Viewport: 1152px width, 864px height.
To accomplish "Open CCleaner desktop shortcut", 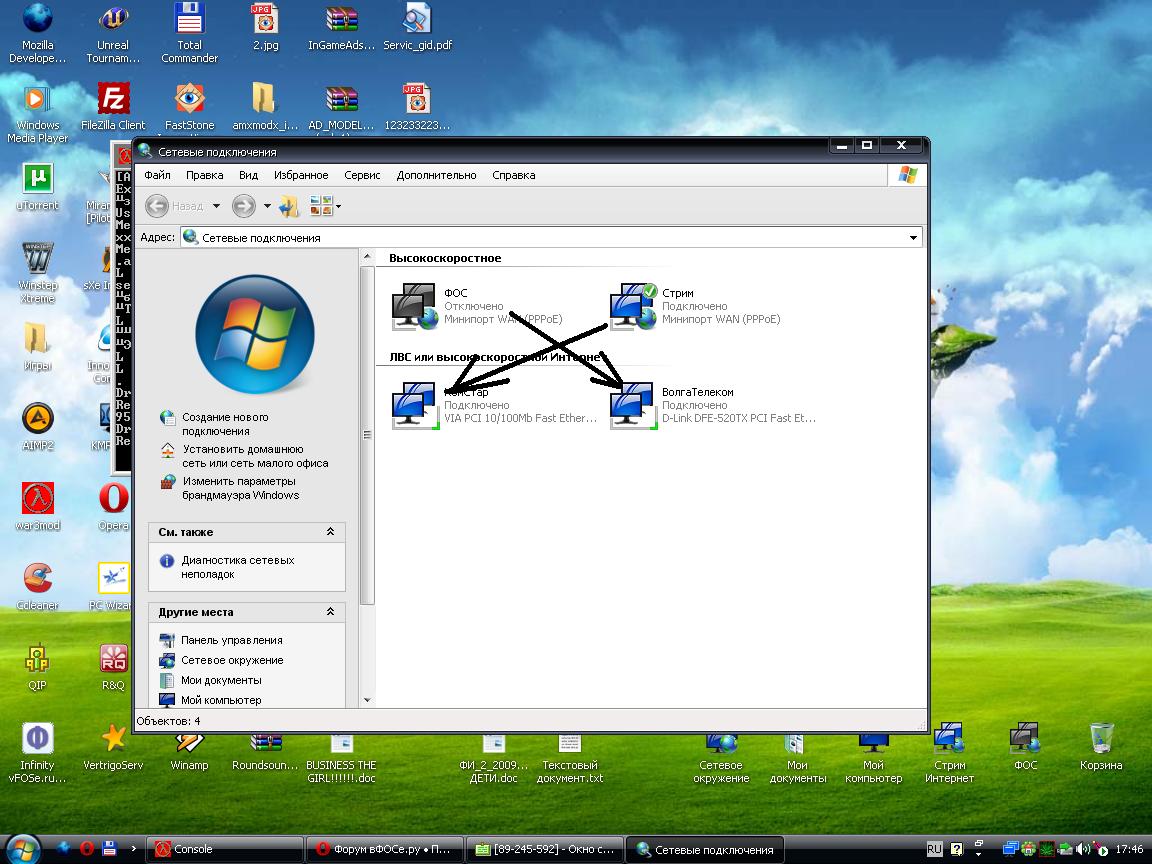I will [38, 578].
